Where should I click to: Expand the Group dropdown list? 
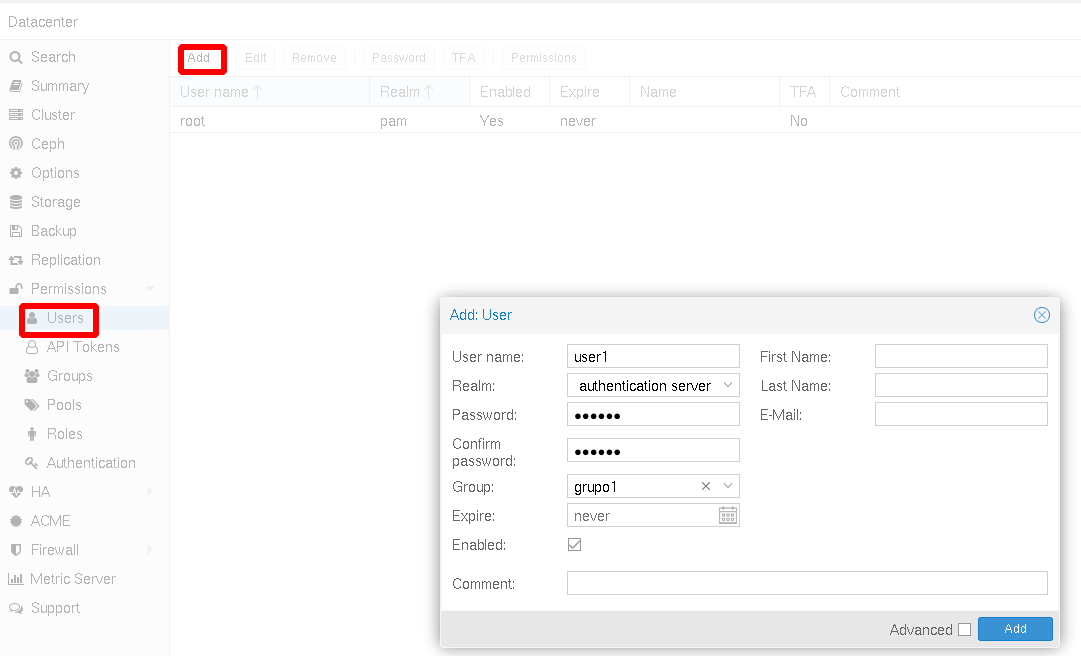728,487
